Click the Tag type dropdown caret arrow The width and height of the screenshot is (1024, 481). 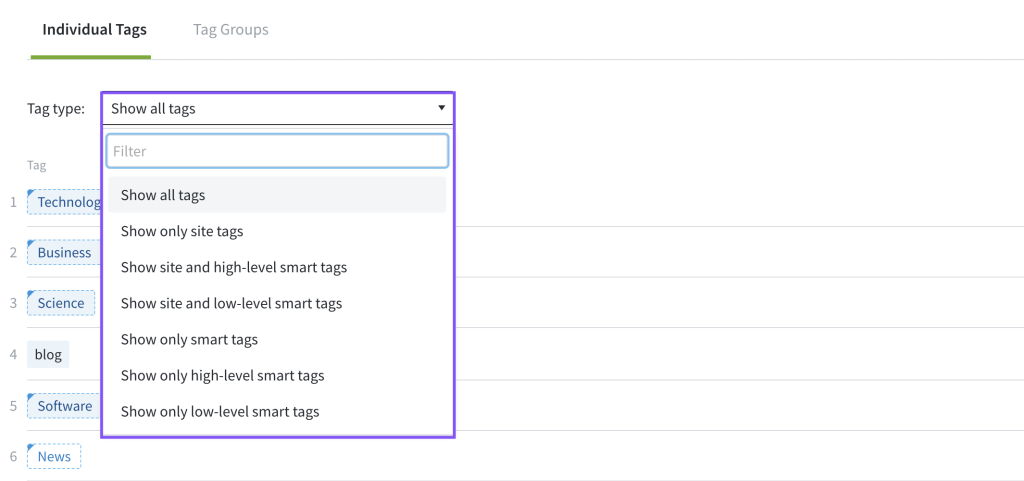tap(441, 108)
